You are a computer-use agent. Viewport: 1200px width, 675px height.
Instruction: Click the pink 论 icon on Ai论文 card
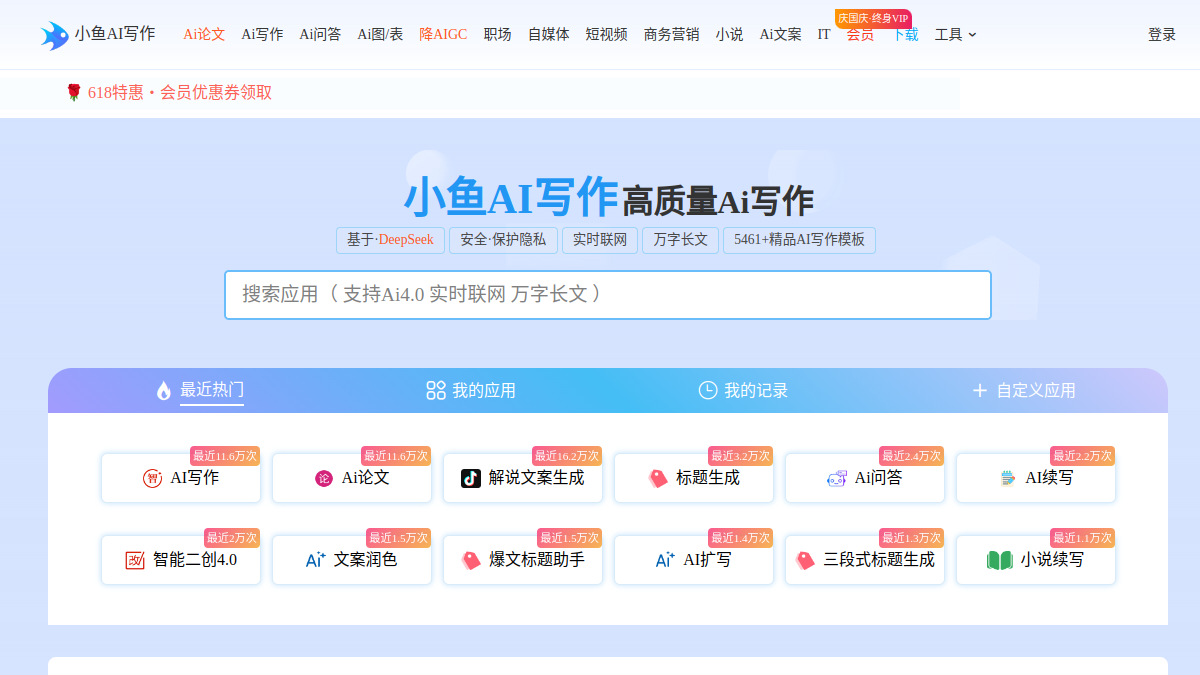(323, 478)
